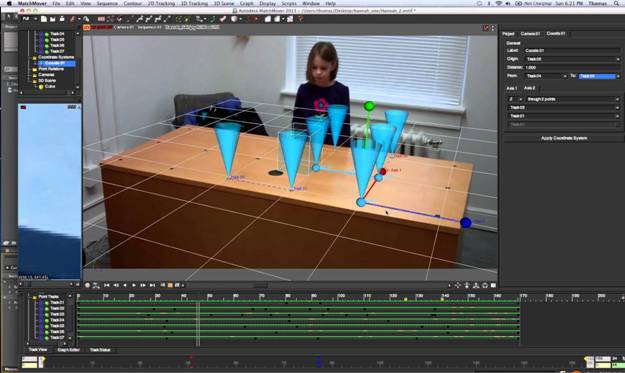Open the 'through 2 points' axis method dropdown
Image resolution: width=625 pixels, height=373 pixels.
point(572,99)
